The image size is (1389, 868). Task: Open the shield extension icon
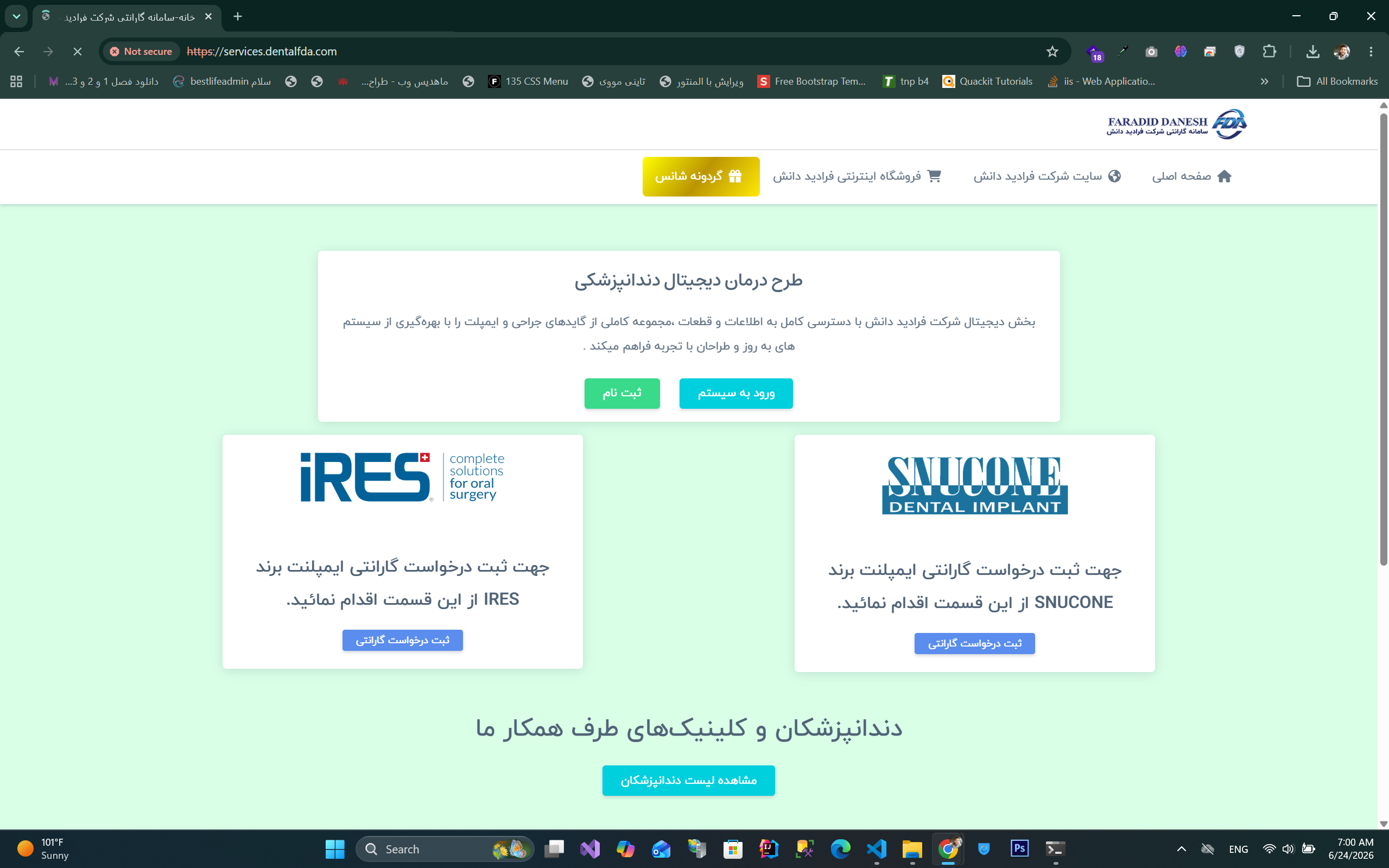(1240, 52)
